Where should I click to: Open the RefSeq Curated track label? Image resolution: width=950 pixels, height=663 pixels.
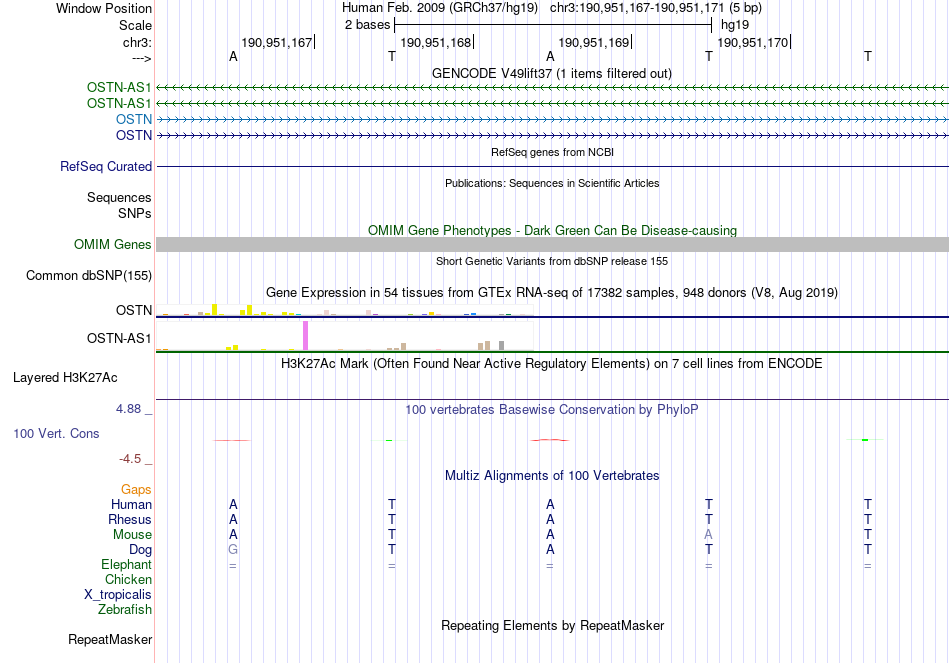point(105,167)
